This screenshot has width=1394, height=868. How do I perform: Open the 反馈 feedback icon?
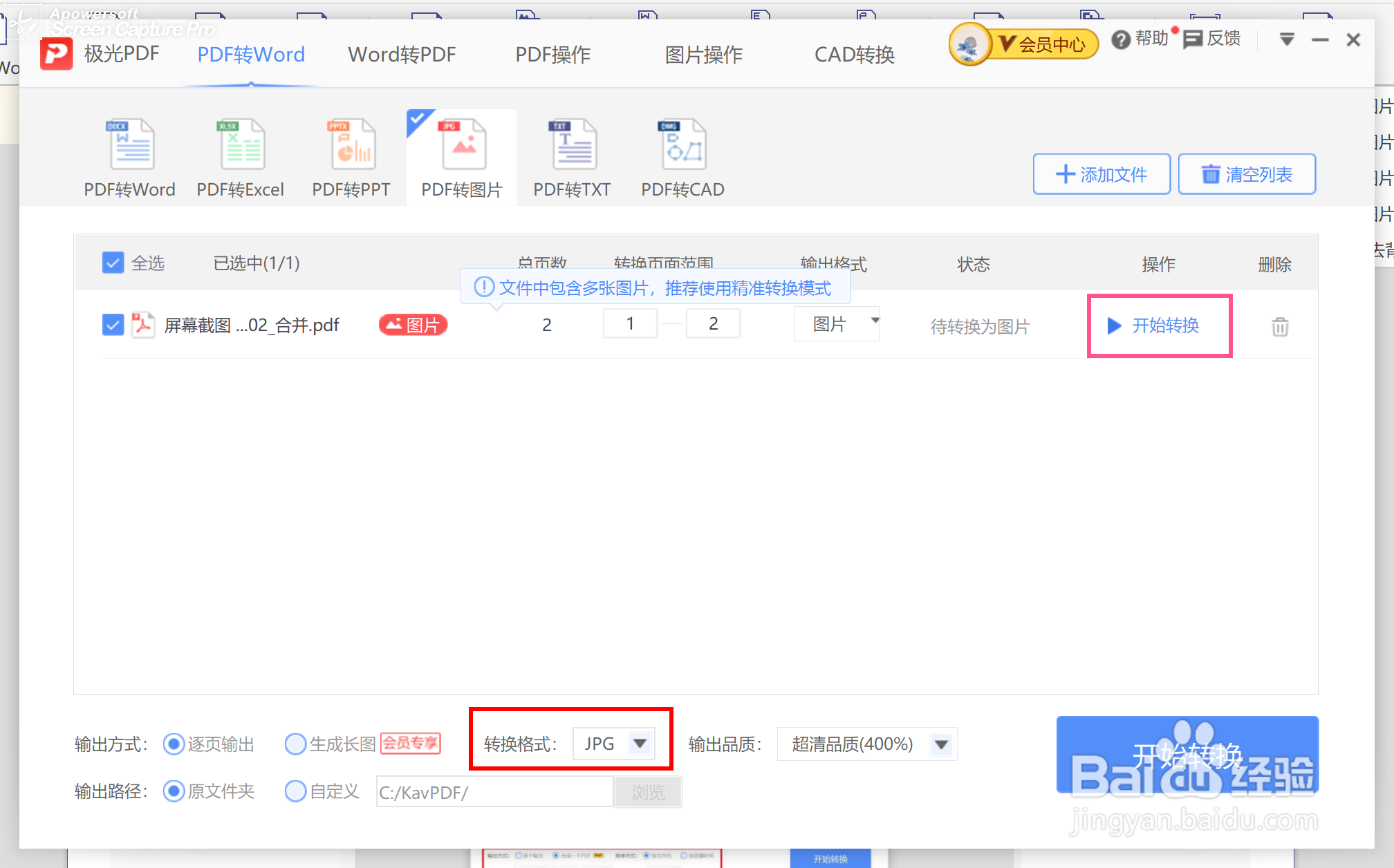(1193, 40)
